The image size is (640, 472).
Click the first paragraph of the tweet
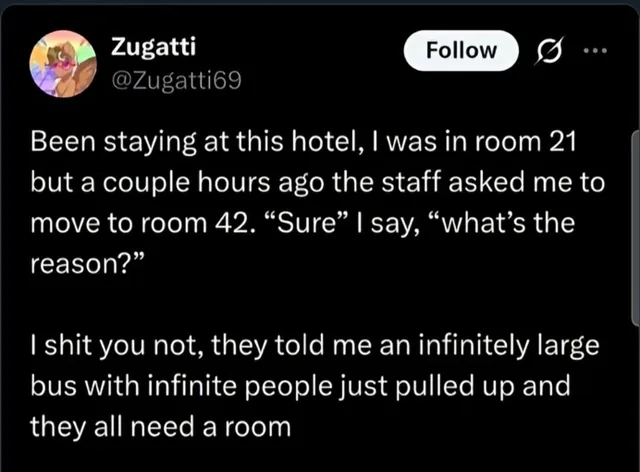click(317, 203)
